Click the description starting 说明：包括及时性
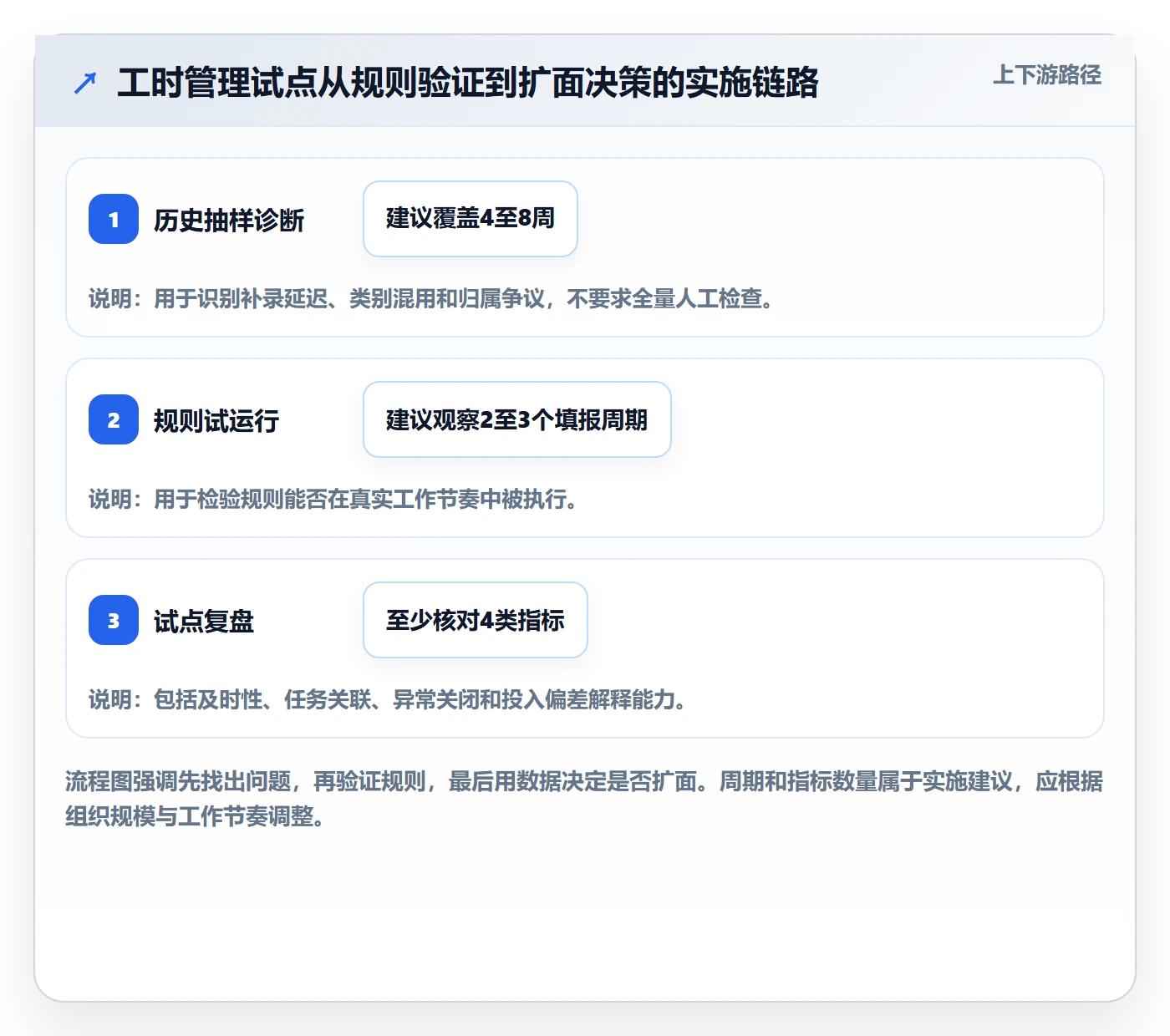The height and width of the screenshot is (1036, 1170). click(388, 699)
